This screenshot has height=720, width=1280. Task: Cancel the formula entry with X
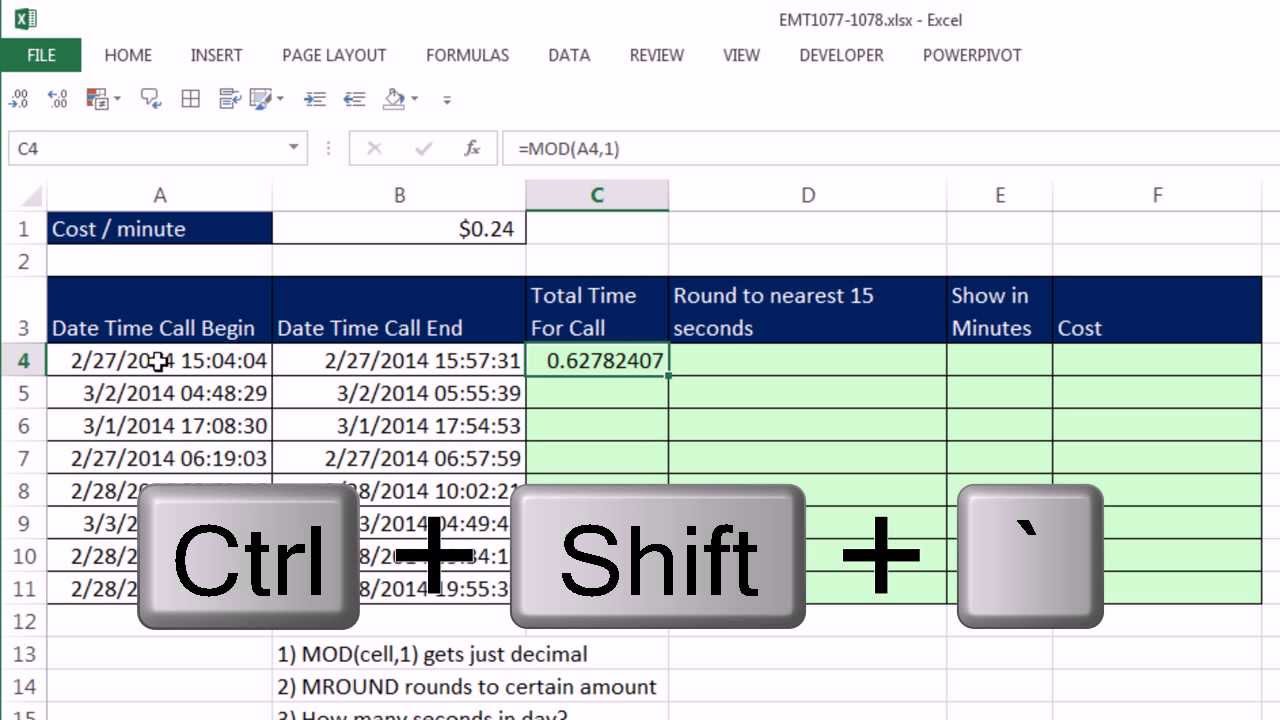[x=374, y=148]
